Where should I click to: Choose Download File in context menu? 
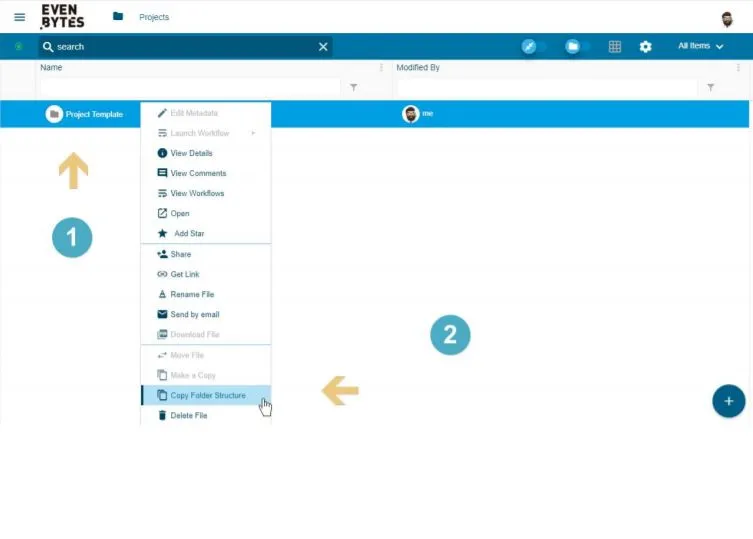(x=206, y=335)
